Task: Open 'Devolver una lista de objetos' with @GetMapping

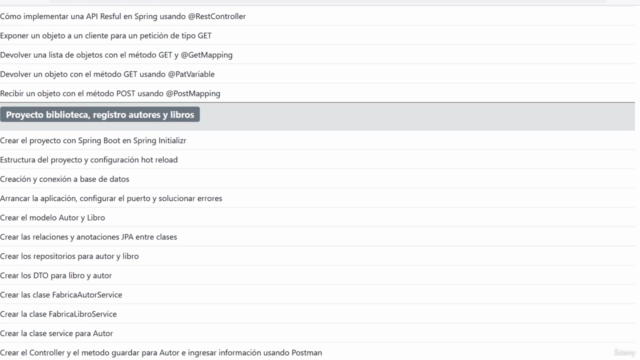Action: [116, 55]
